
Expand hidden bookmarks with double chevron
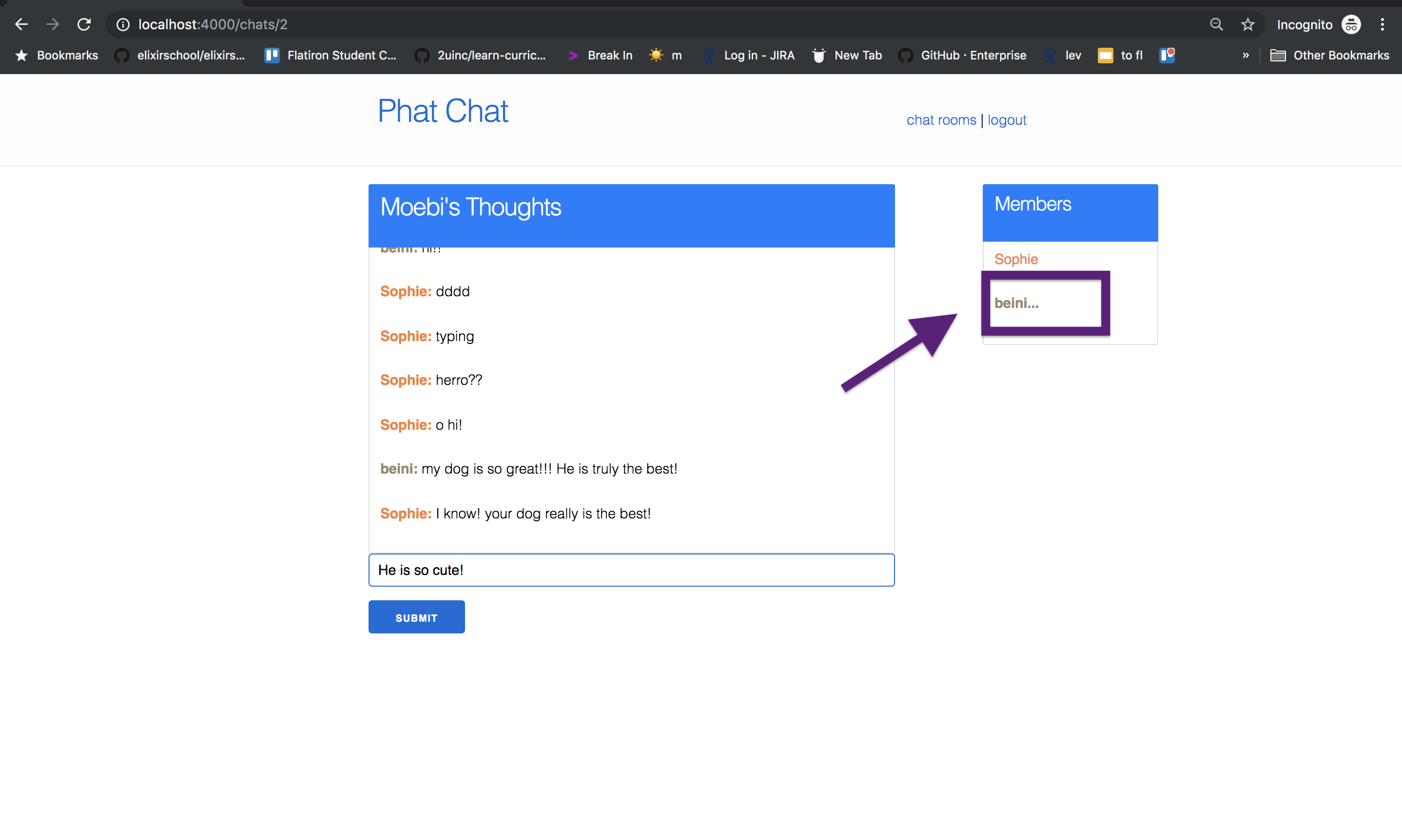coord(1245,56)
